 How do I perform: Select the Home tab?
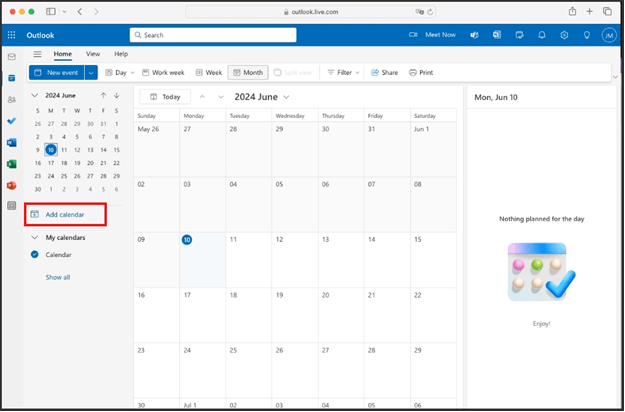63,54
